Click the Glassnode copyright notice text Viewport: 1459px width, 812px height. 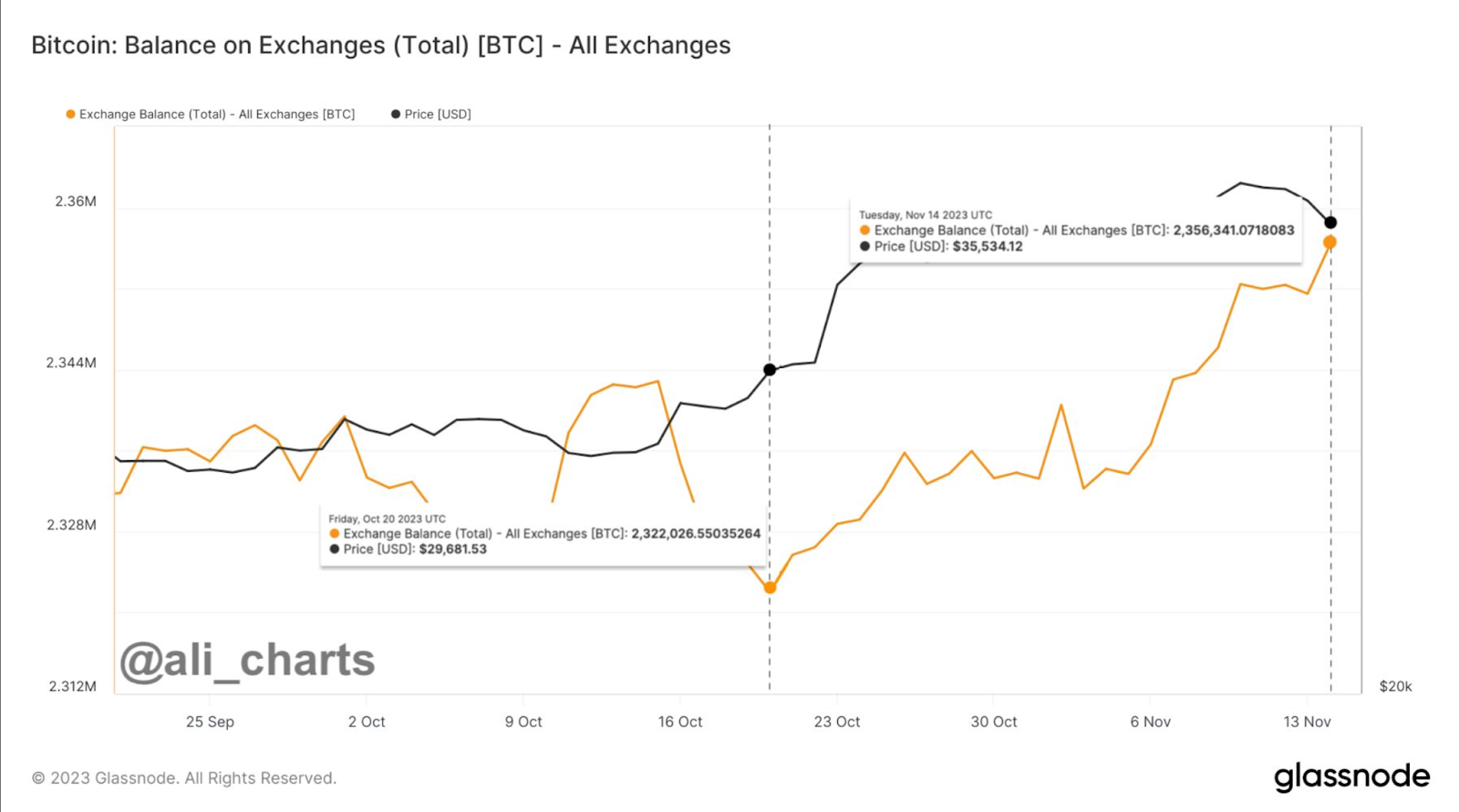click(x=184, y=778)
